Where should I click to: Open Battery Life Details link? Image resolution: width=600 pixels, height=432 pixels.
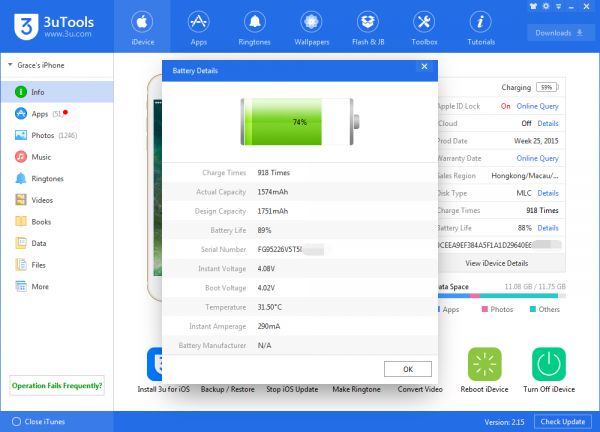(x=548, y=228)
